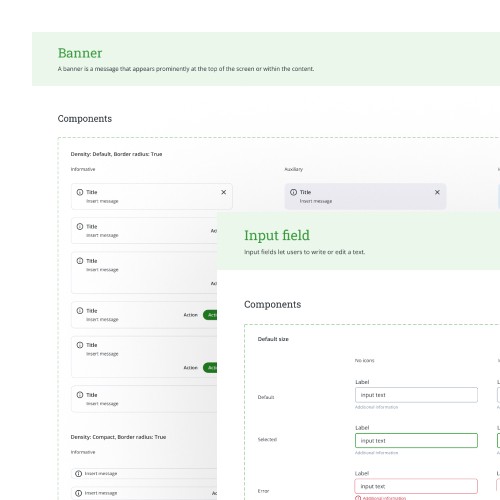Image resolution: width=500 pixels, height=500 pixels.
Task: Click the 'Default' row label beside the input
Action: coord(266,397)
